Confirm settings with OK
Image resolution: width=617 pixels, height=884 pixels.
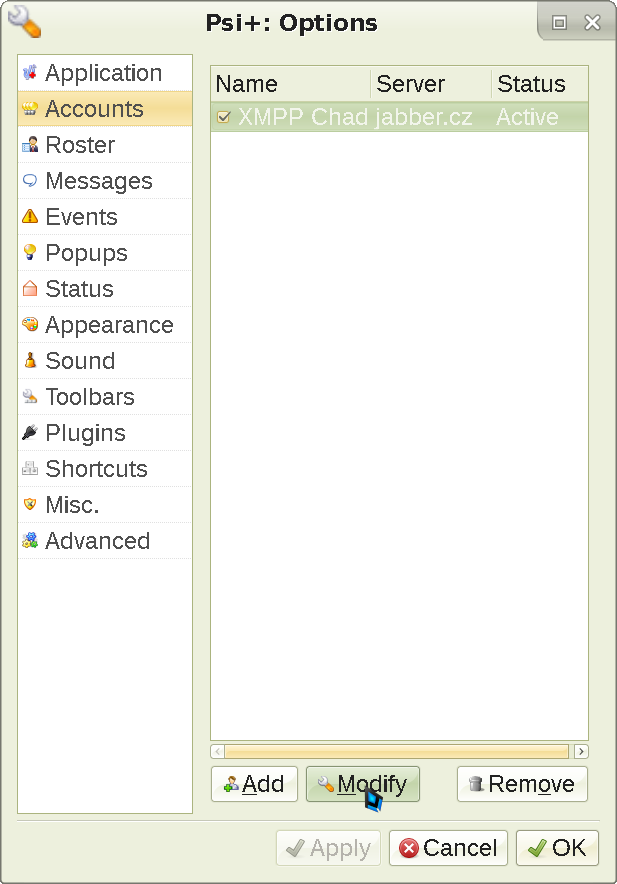point(557,848)
